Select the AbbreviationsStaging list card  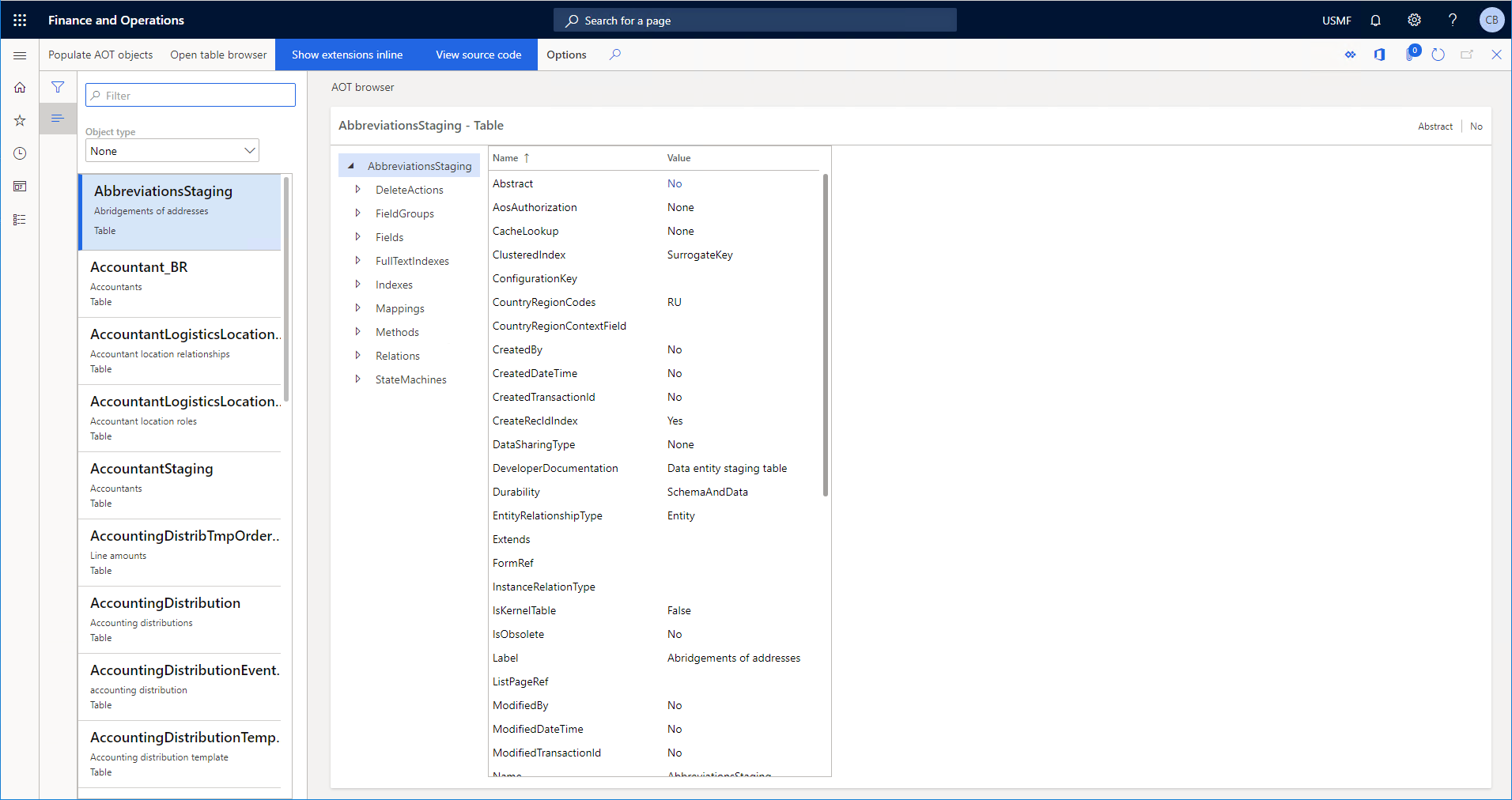[180, 212]
